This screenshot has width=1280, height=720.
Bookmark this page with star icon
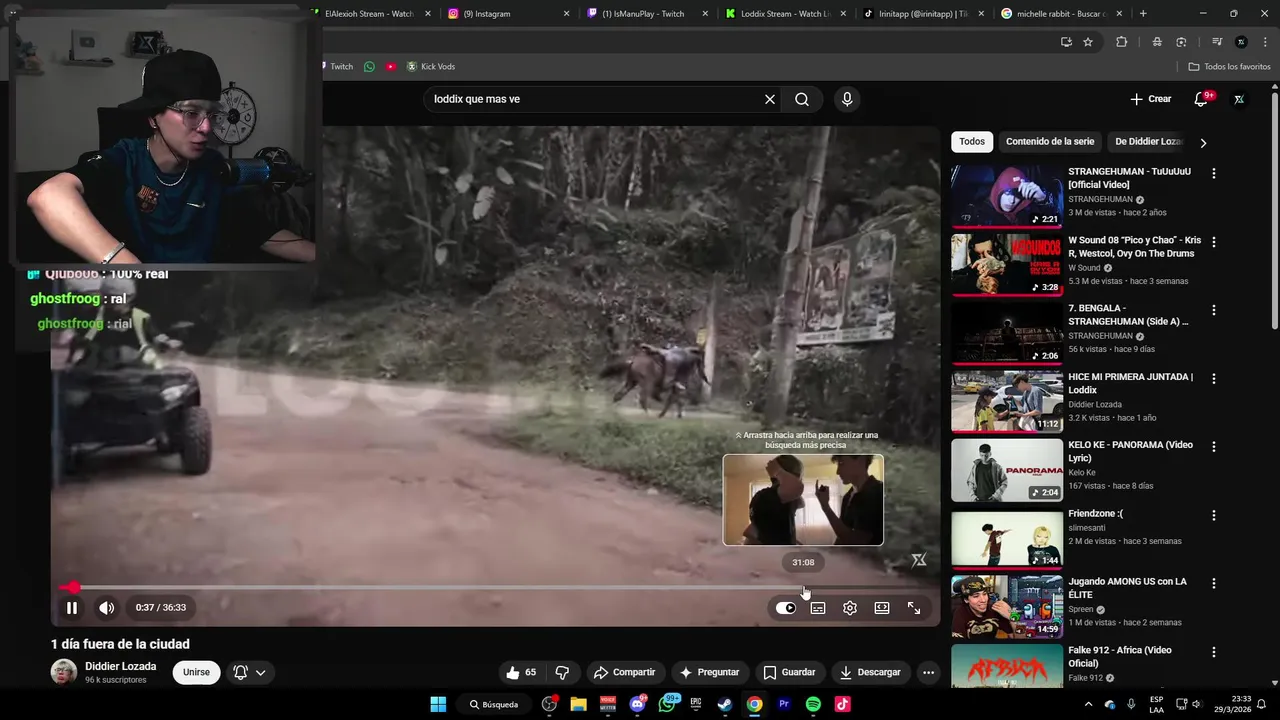pyautogui.click(x=1088, y=41)
